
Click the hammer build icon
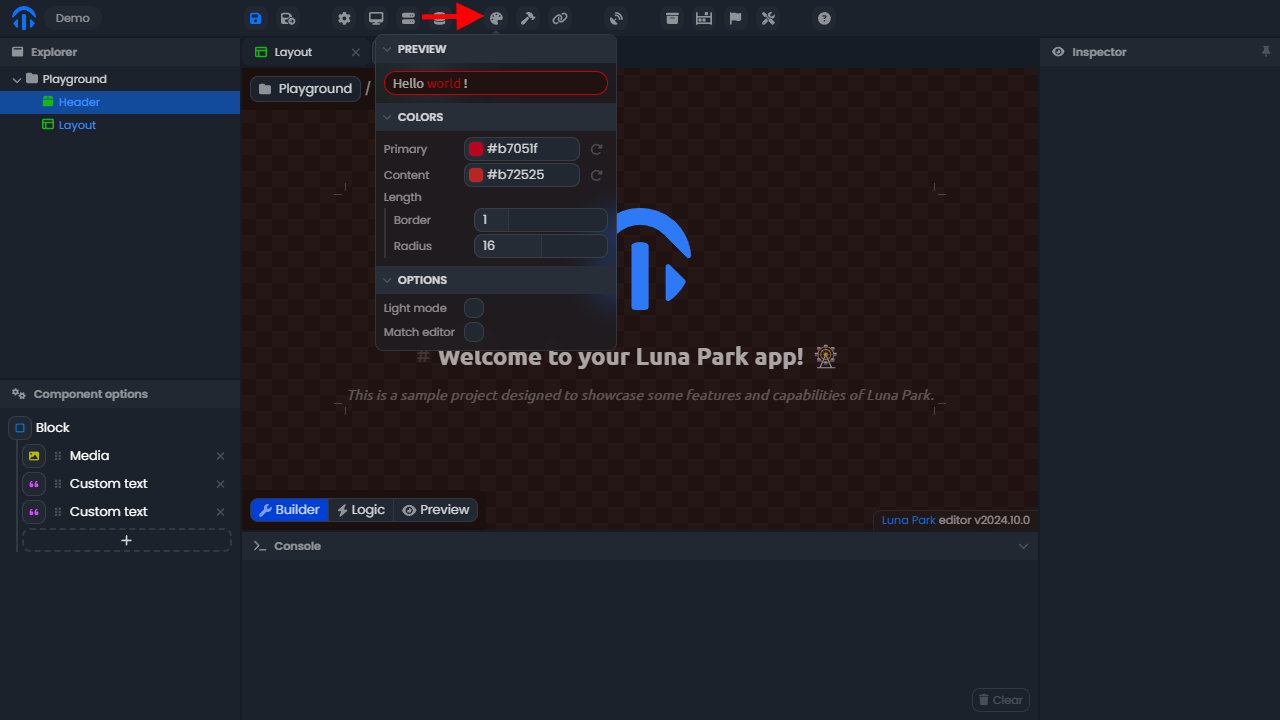point(528,18)
